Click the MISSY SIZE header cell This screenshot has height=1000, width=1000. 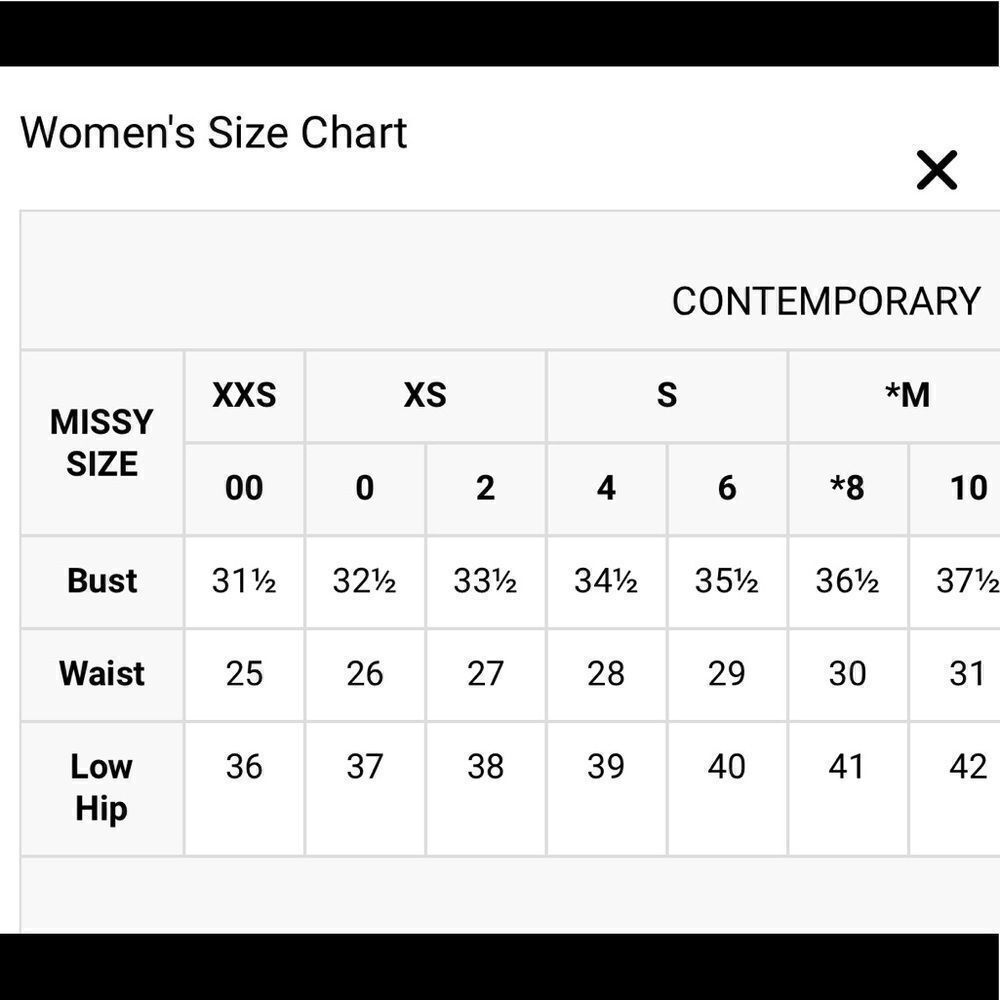click(x=102, y=442)
